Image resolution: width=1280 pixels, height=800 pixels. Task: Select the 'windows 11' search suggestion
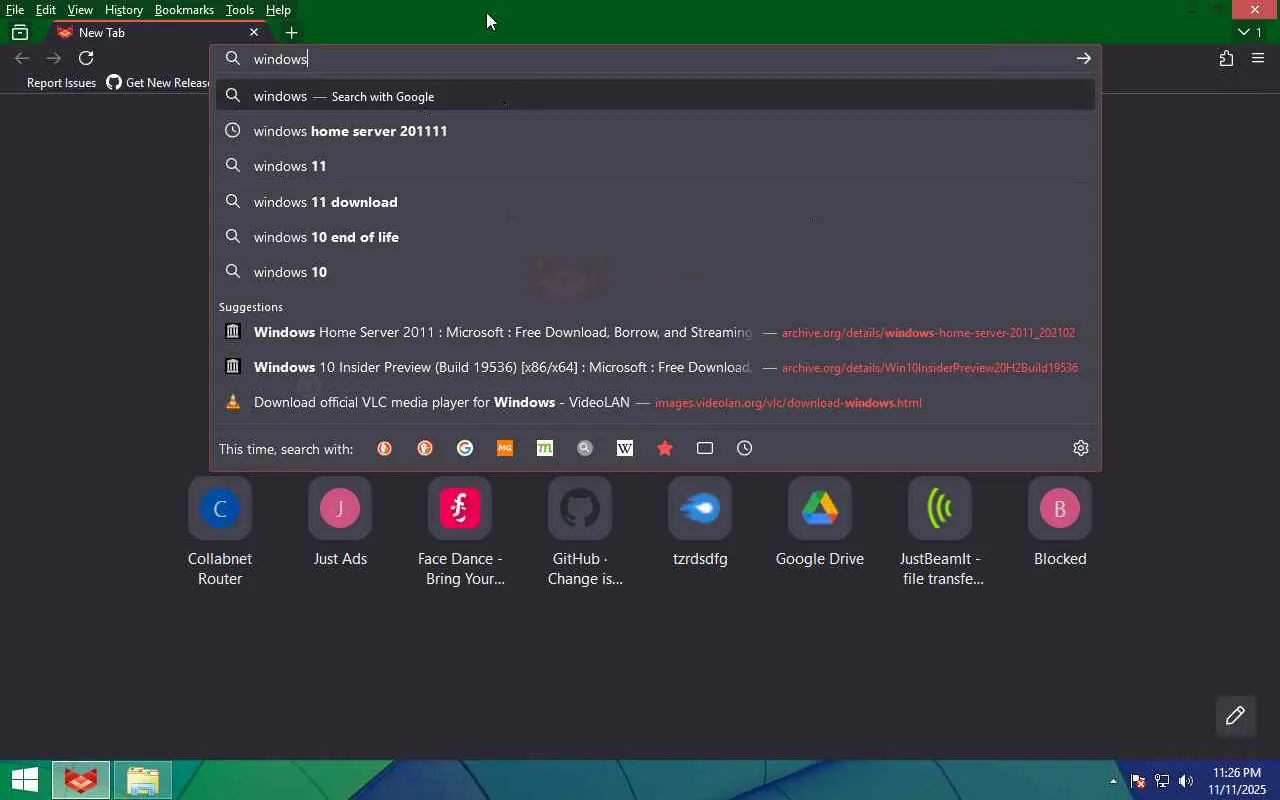point(655,166)
